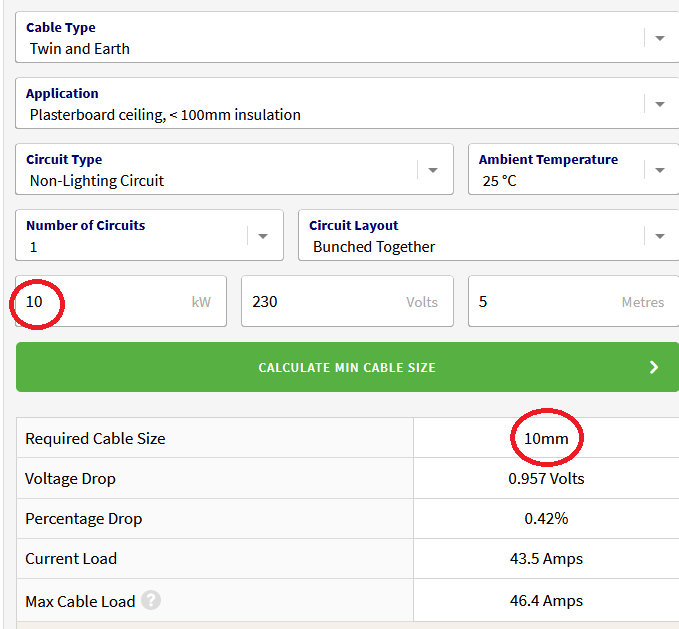Click the arrow chevron on the green calculate button
Screen dimensions: 679x629
[654, 367]
